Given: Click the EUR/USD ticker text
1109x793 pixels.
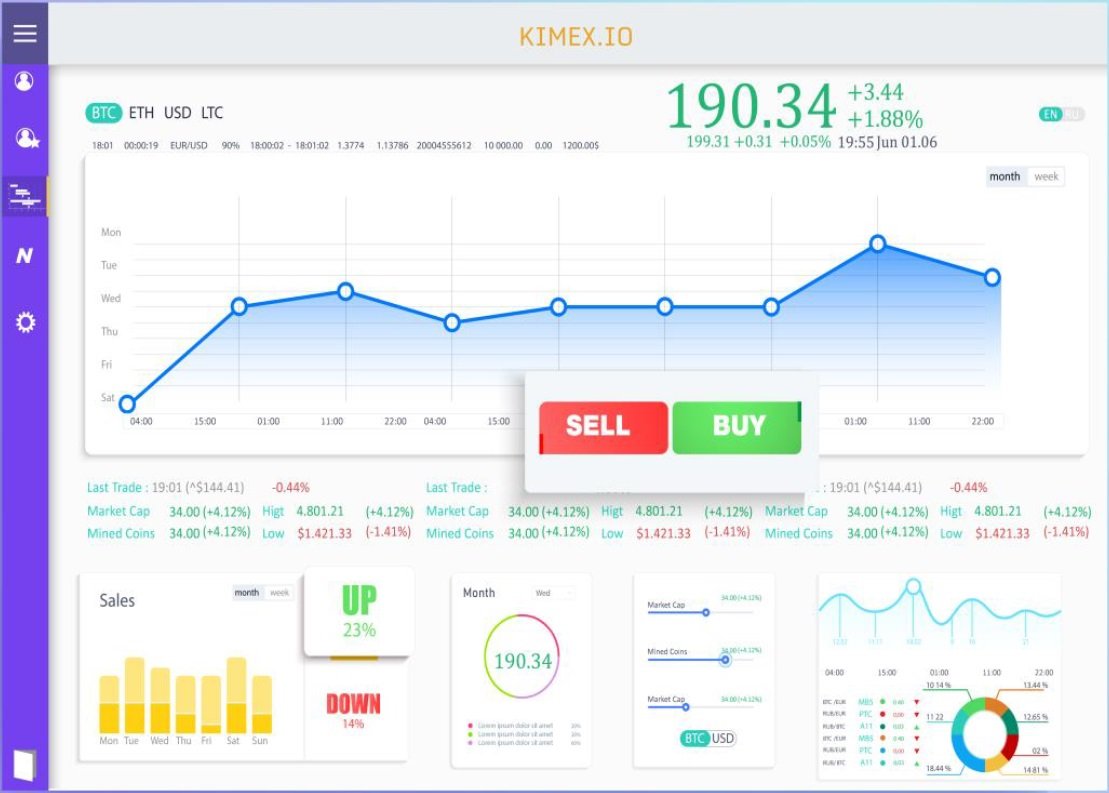Looking at the screenshot, I should point(188,146).
